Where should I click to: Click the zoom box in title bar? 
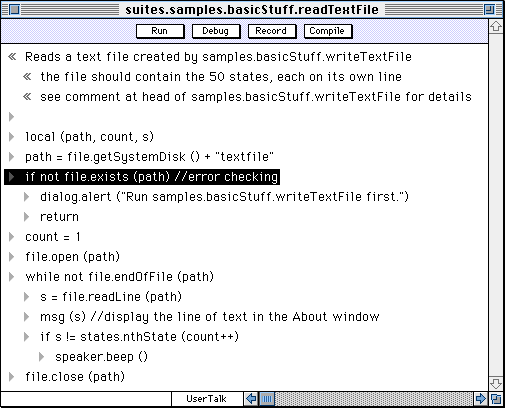click(489, 10)
